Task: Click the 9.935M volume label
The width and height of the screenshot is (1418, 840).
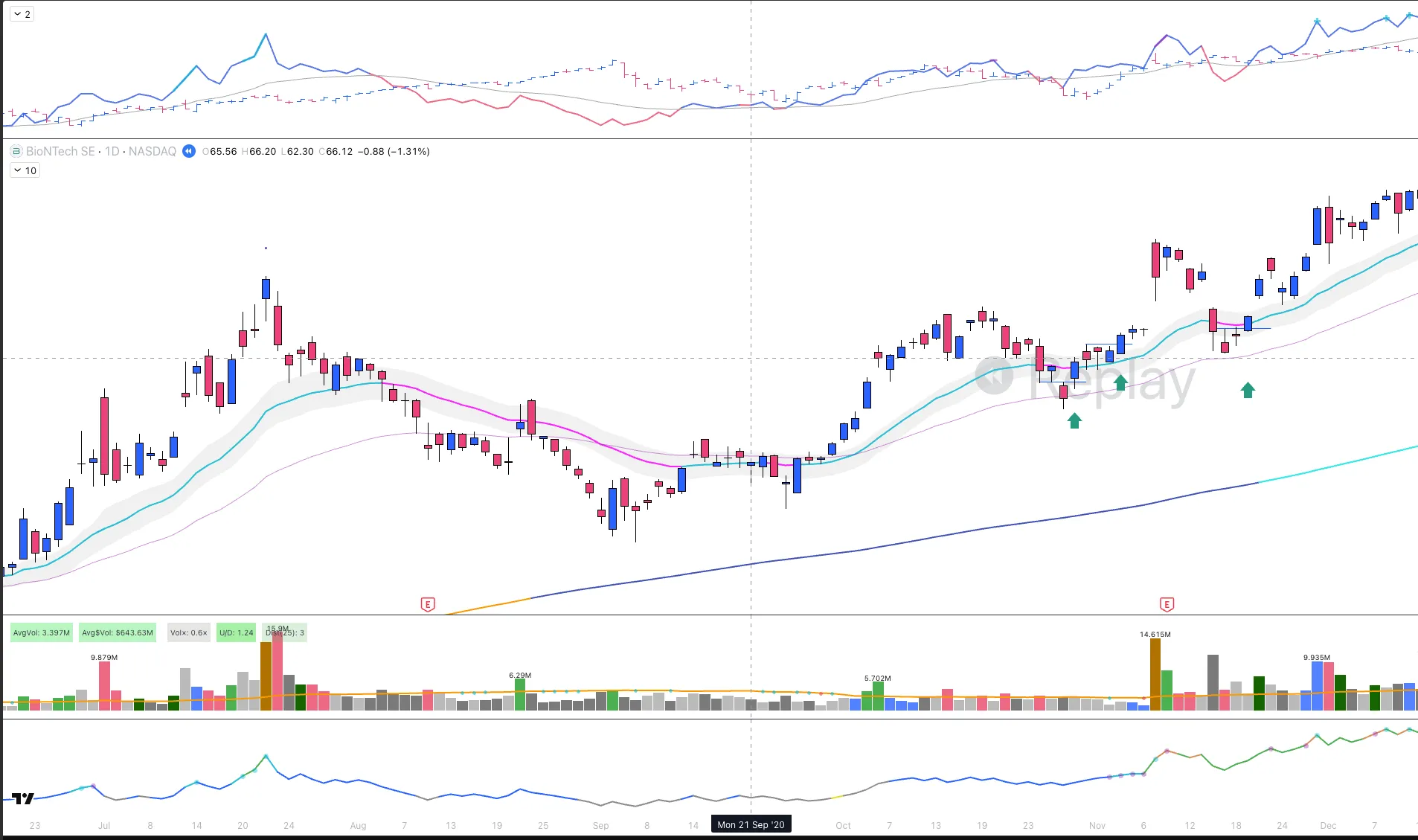Action: point(1317,658)
